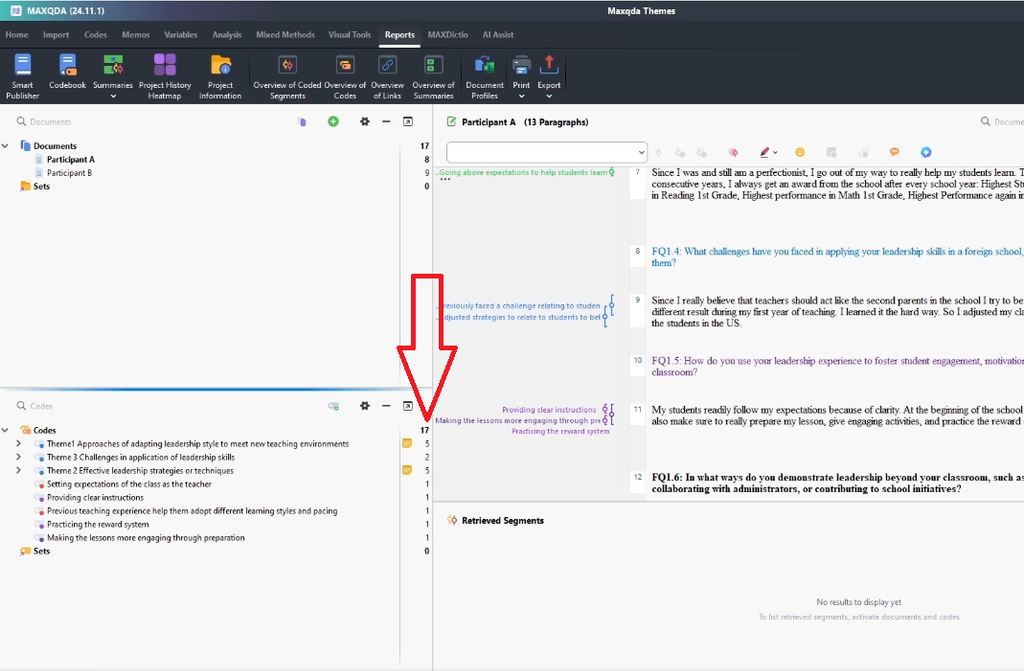The width and height of the screenshot is (1024, 671).
Task: Switch to the Visual Tools tab
Action: (349, 35)
